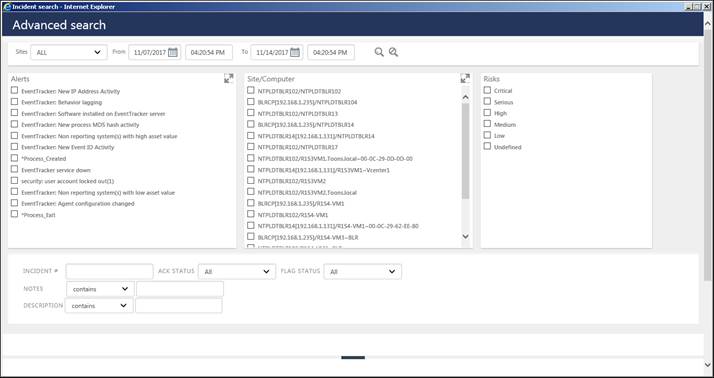714x378 pixels.
Task: Check BLRCP[192.168.1.235]/R154-VM3~BLR computer
Action: pos(251,236)
